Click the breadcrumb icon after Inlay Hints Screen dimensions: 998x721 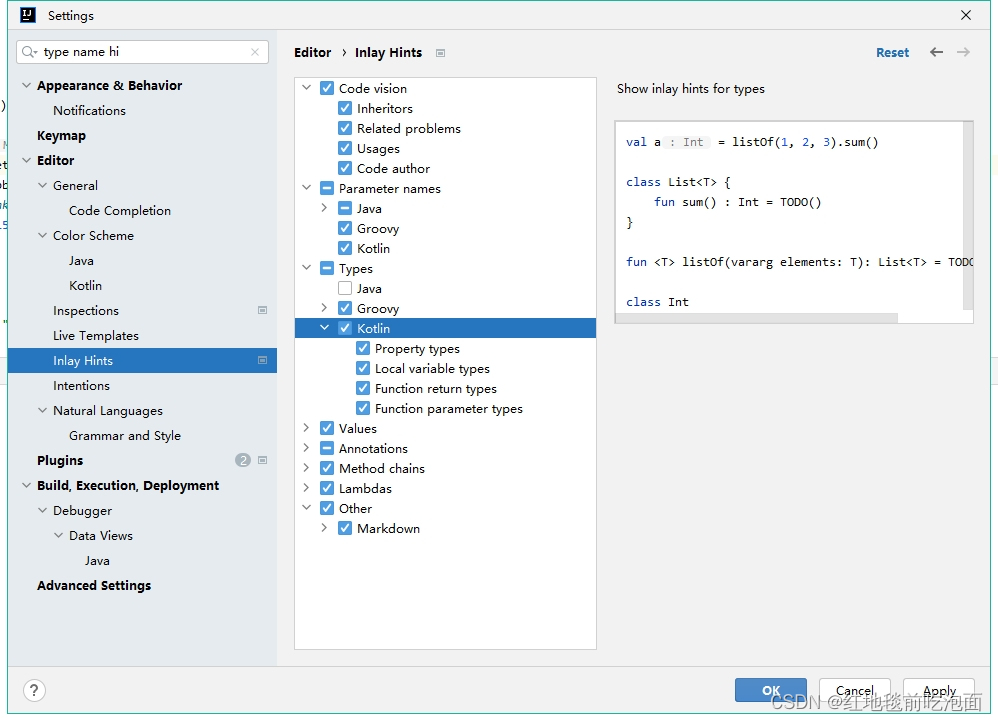click(439, 52)
